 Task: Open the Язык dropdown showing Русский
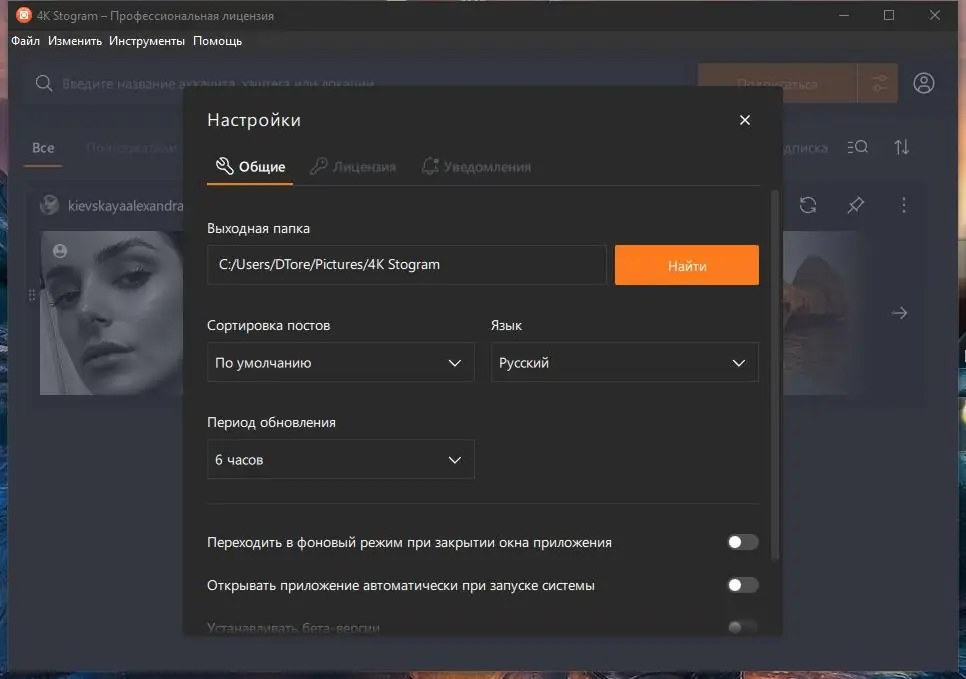pos(624,362)
